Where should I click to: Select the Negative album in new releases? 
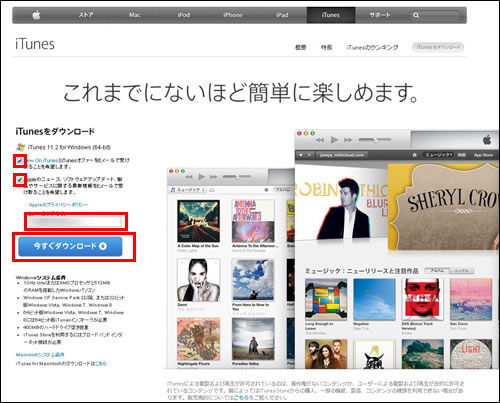click(x=374, y=300)
